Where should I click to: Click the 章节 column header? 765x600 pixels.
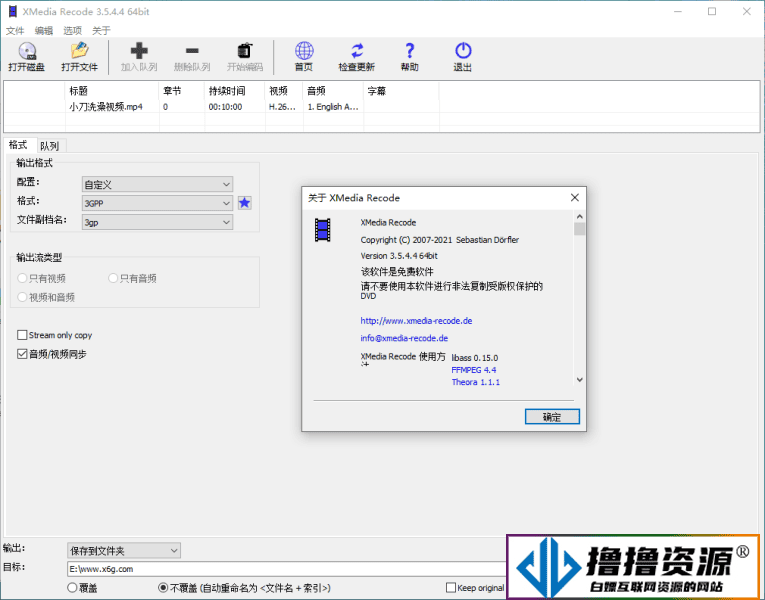pos(182,91)
